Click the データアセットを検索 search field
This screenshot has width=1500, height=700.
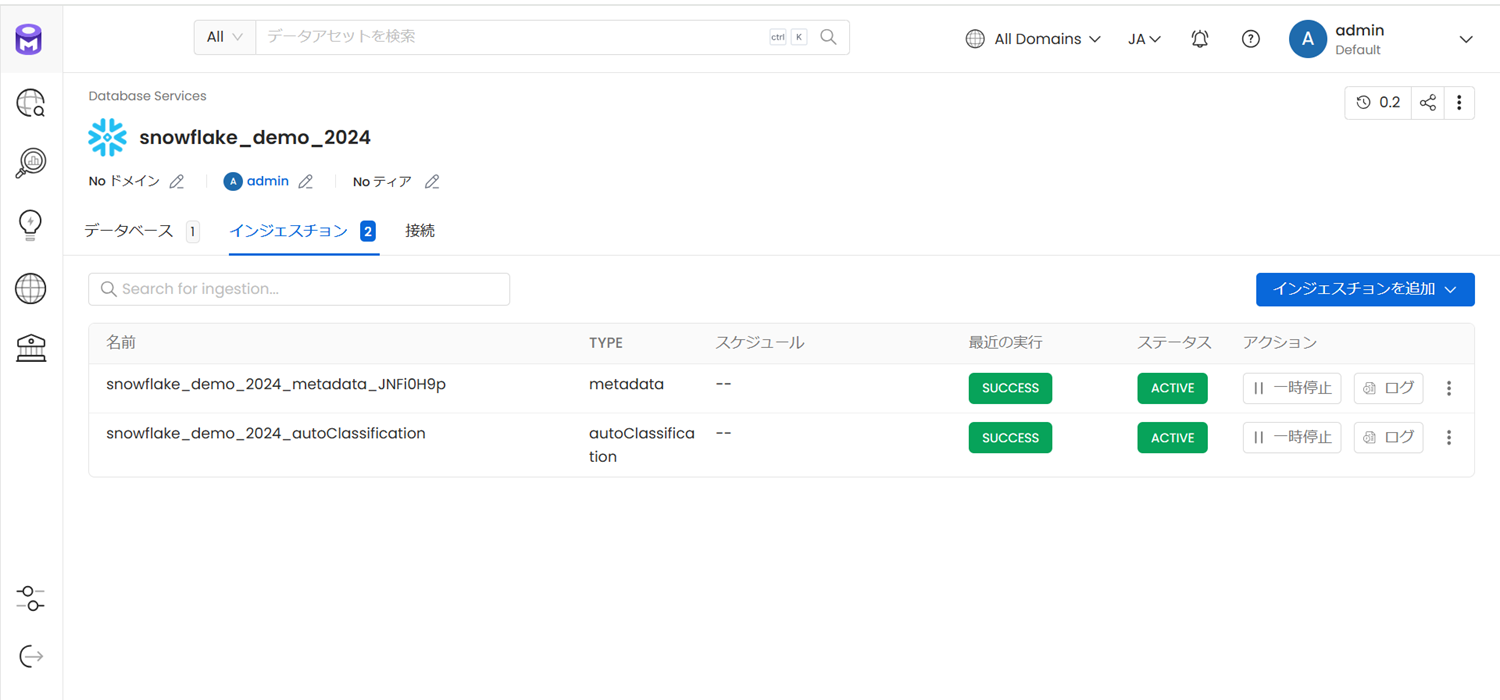tap(510, 37)
